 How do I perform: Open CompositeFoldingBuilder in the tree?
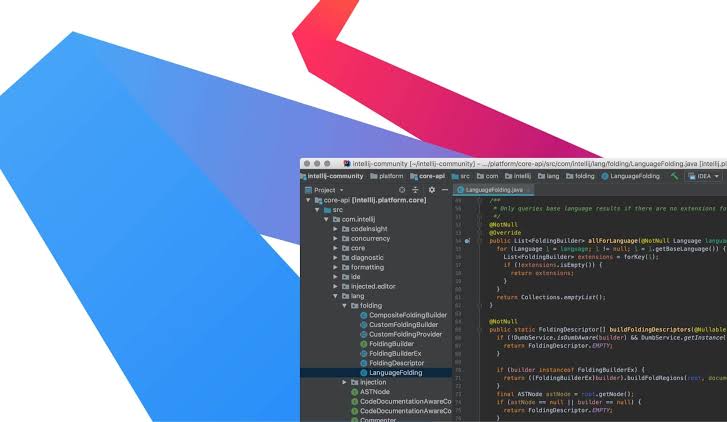[x=407, y=315]
